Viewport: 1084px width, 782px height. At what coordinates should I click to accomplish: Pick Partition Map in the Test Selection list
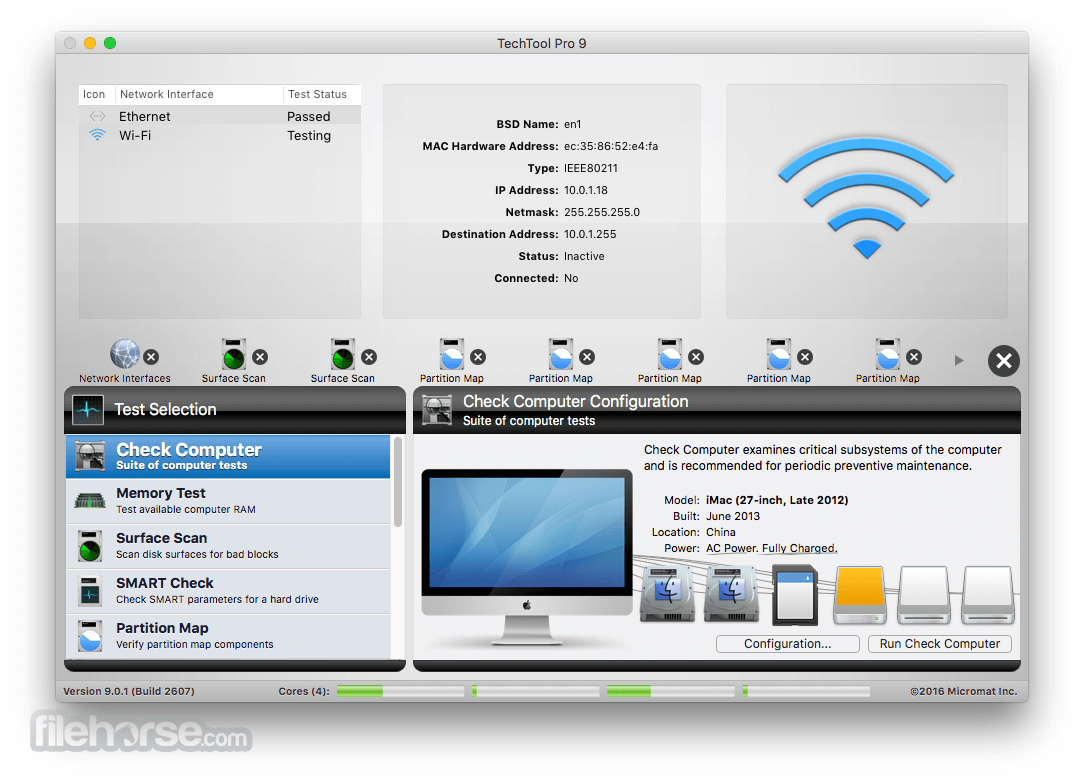click(x=228, y=636)
